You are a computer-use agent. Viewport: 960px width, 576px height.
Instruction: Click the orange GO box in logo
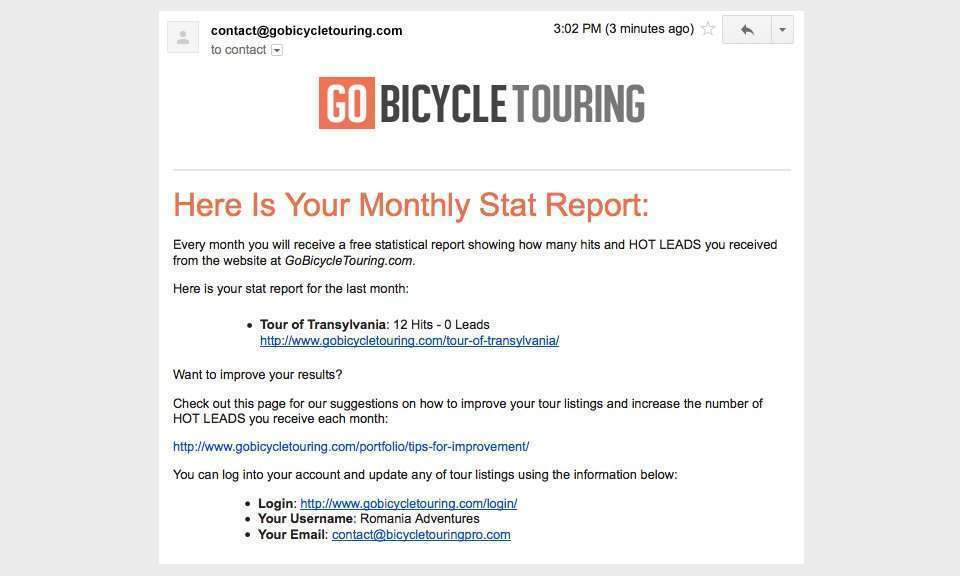tap(347, 103)
